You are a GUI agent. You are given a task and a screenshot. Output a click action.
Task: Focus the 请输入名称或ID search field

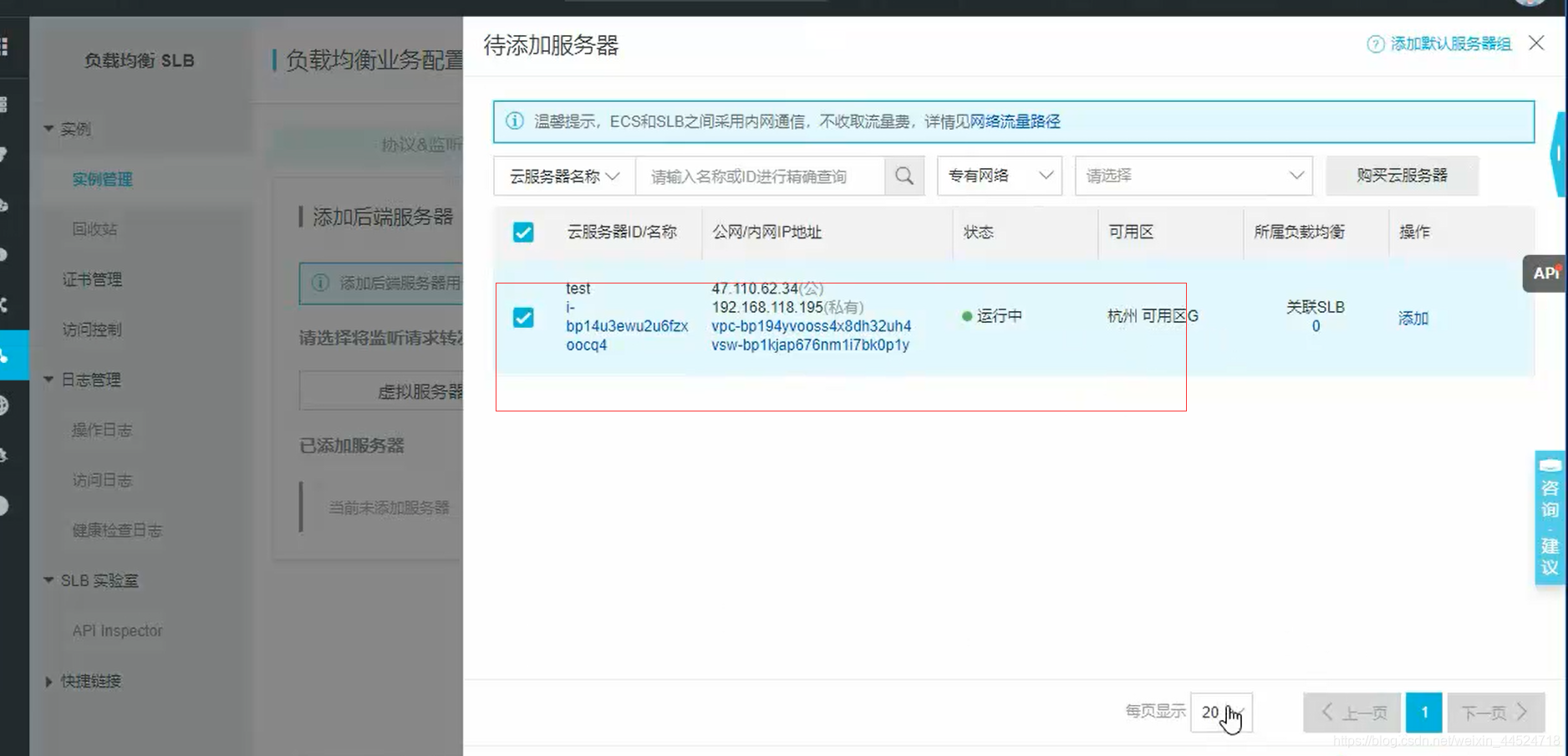click(761, 176)
